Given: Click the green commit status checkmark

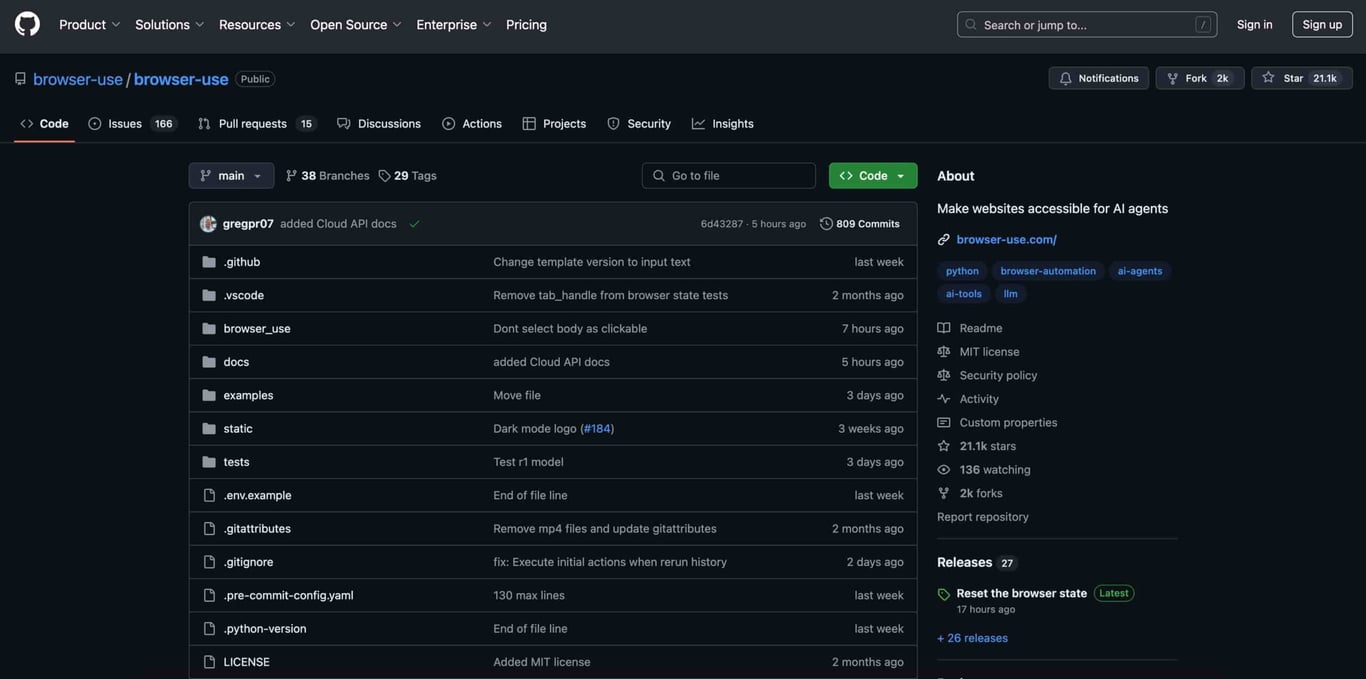Looking at the screenshot, I should pyautogui.click(x=414, y=224).
